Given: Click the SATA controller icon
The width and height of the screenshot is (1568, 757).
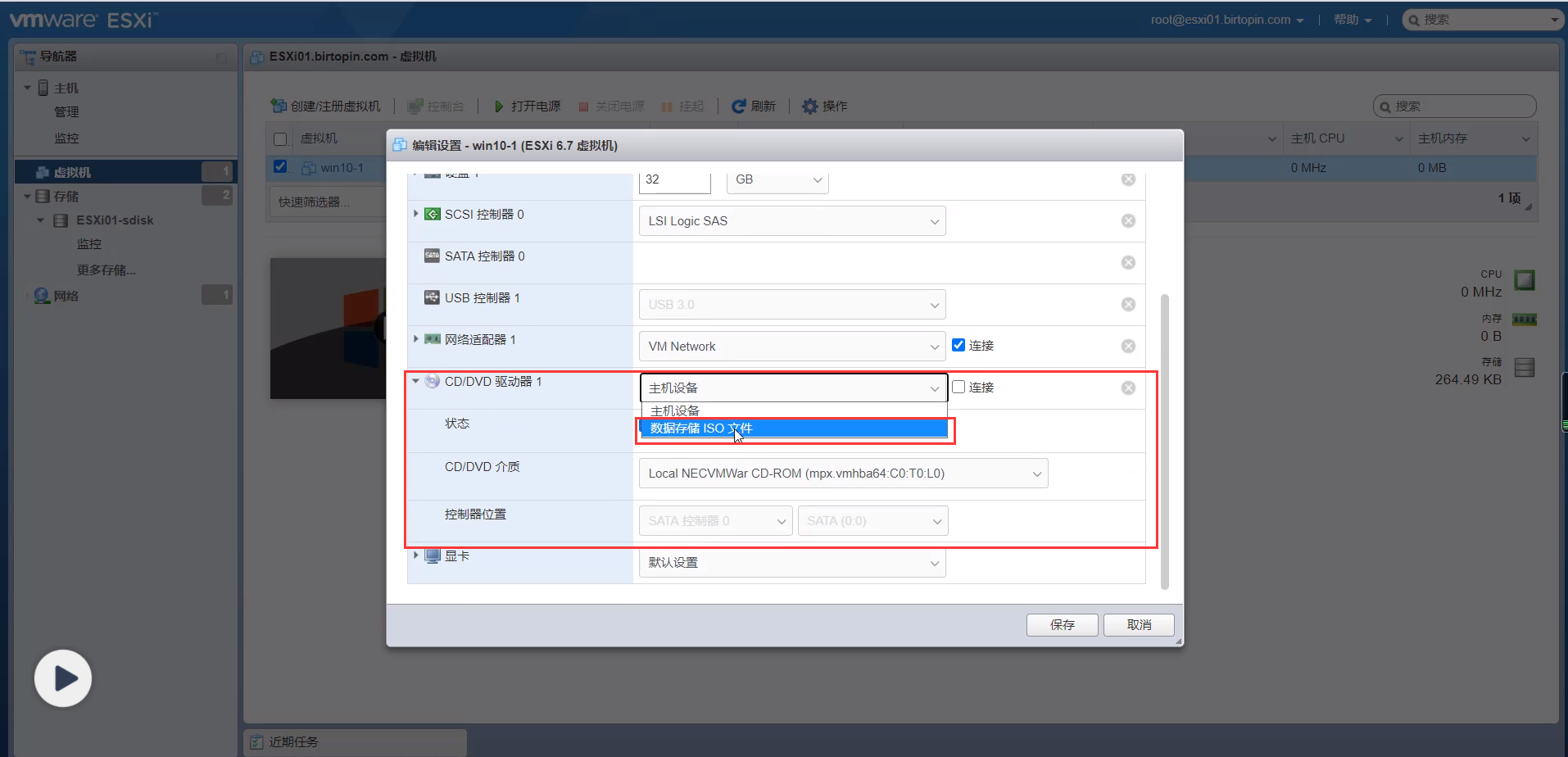Looking at the screenshot, I should coord(433,256).
